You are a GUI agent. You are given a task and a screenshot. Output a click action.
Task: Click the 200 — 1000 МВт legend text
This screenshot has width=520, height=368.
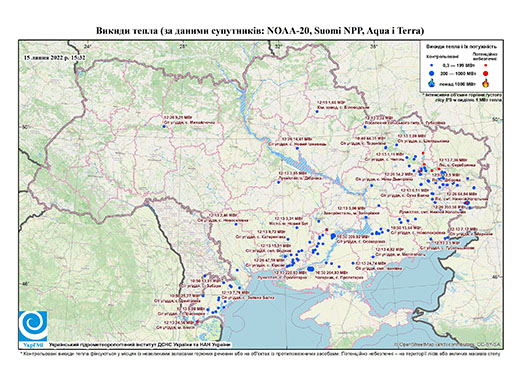[457, 73]
